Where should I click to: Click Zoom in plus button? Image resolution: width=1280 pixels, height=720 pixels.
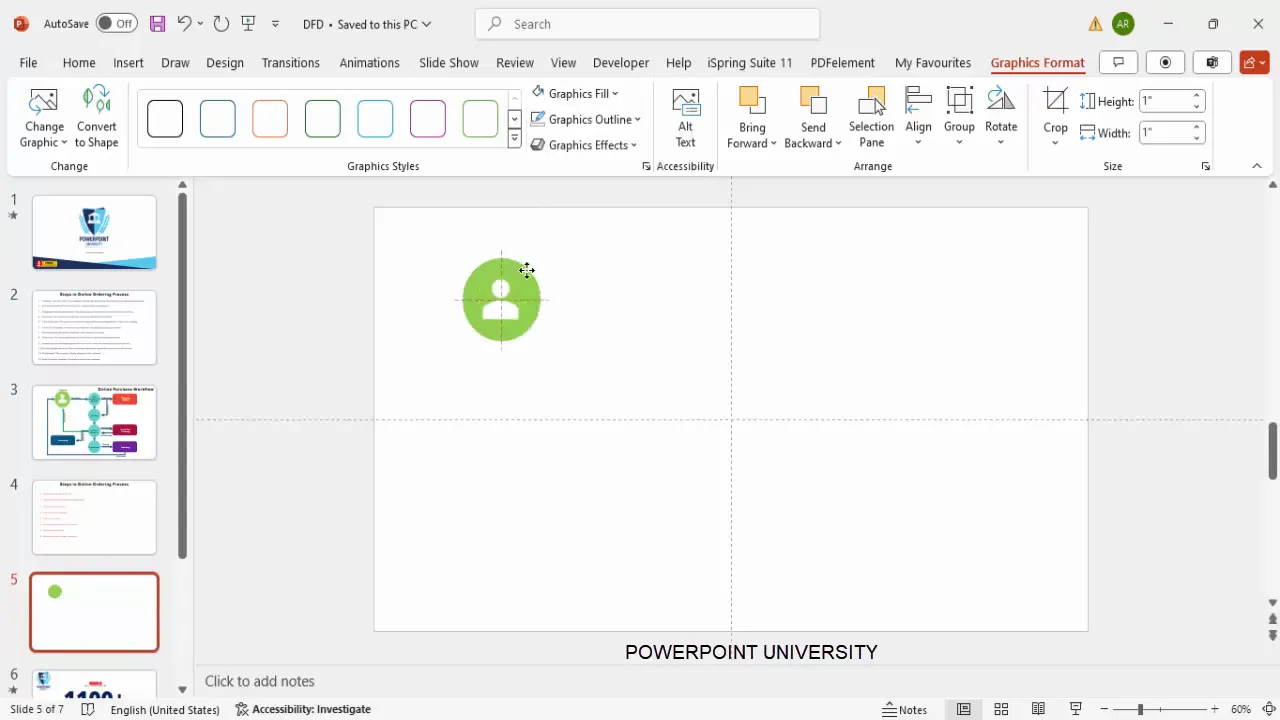(x=1215, y=709)
